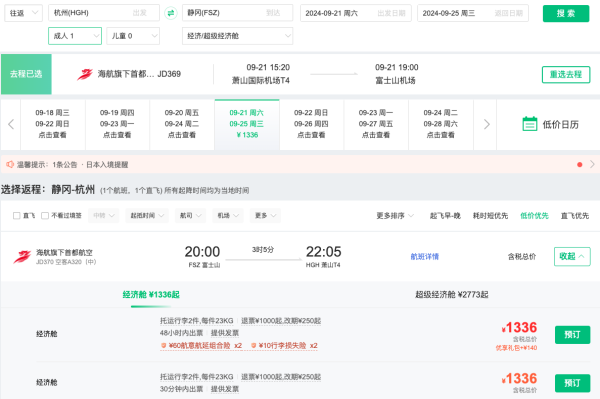Viewport: 600px width, 399px height.
Task: Select the 09-21 周六 ¥1336 date tab
Action: point(247,124)
